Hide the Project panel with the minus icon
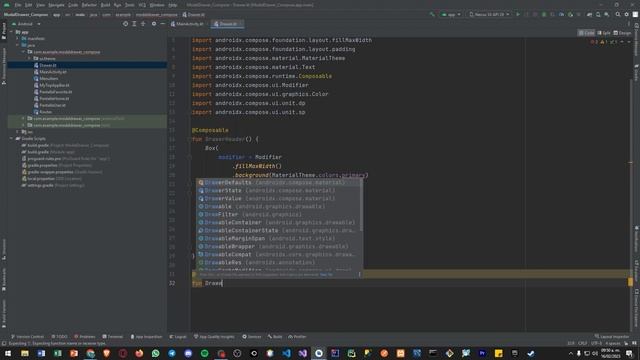The image size is (640, 360). 162,24
